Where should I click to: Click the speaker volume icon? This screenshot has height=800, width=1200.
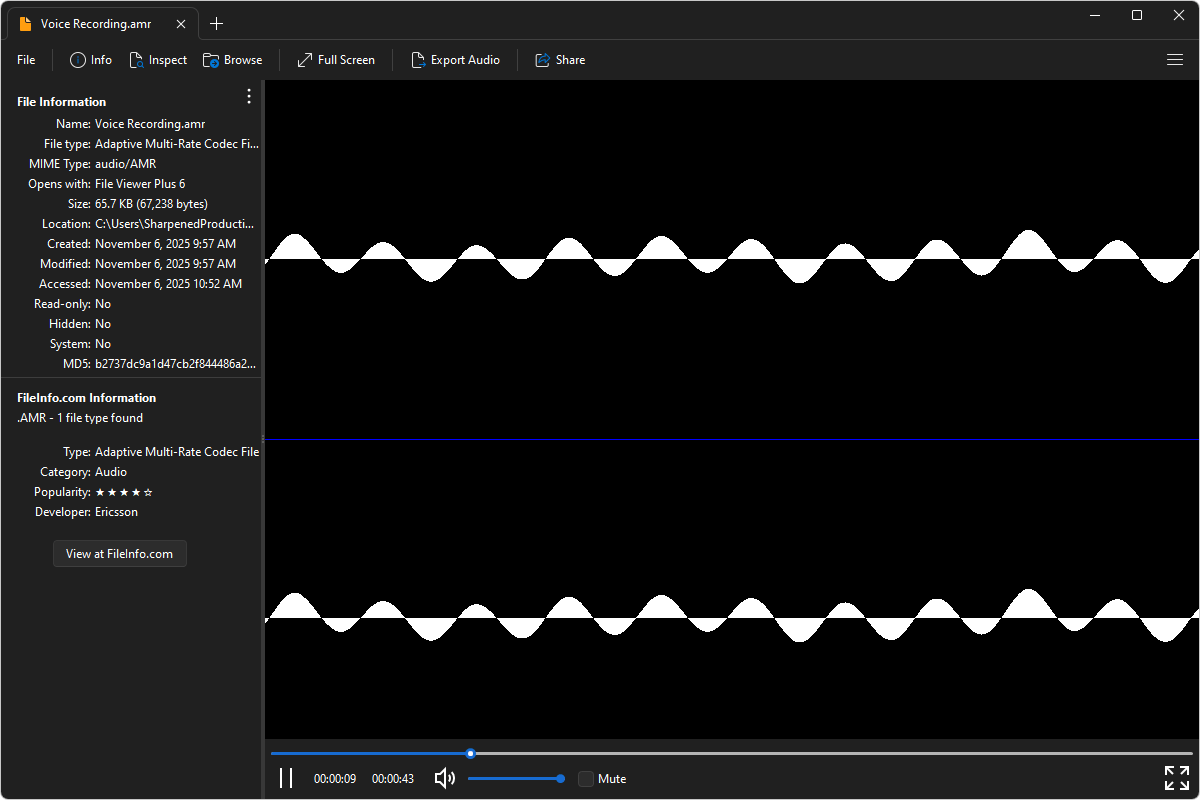coord(444,778)
